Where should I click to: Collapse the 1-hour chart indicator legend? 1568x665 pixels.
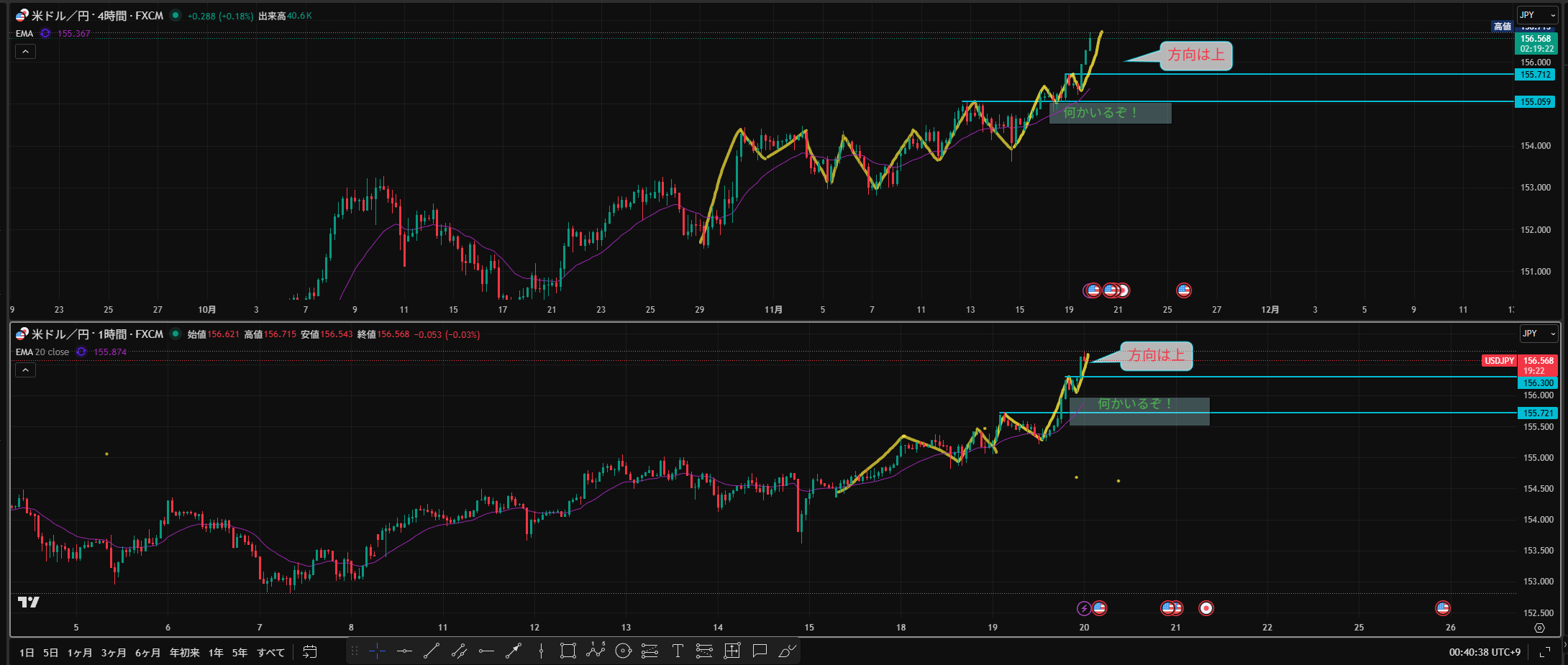click(x=25, y=370)
